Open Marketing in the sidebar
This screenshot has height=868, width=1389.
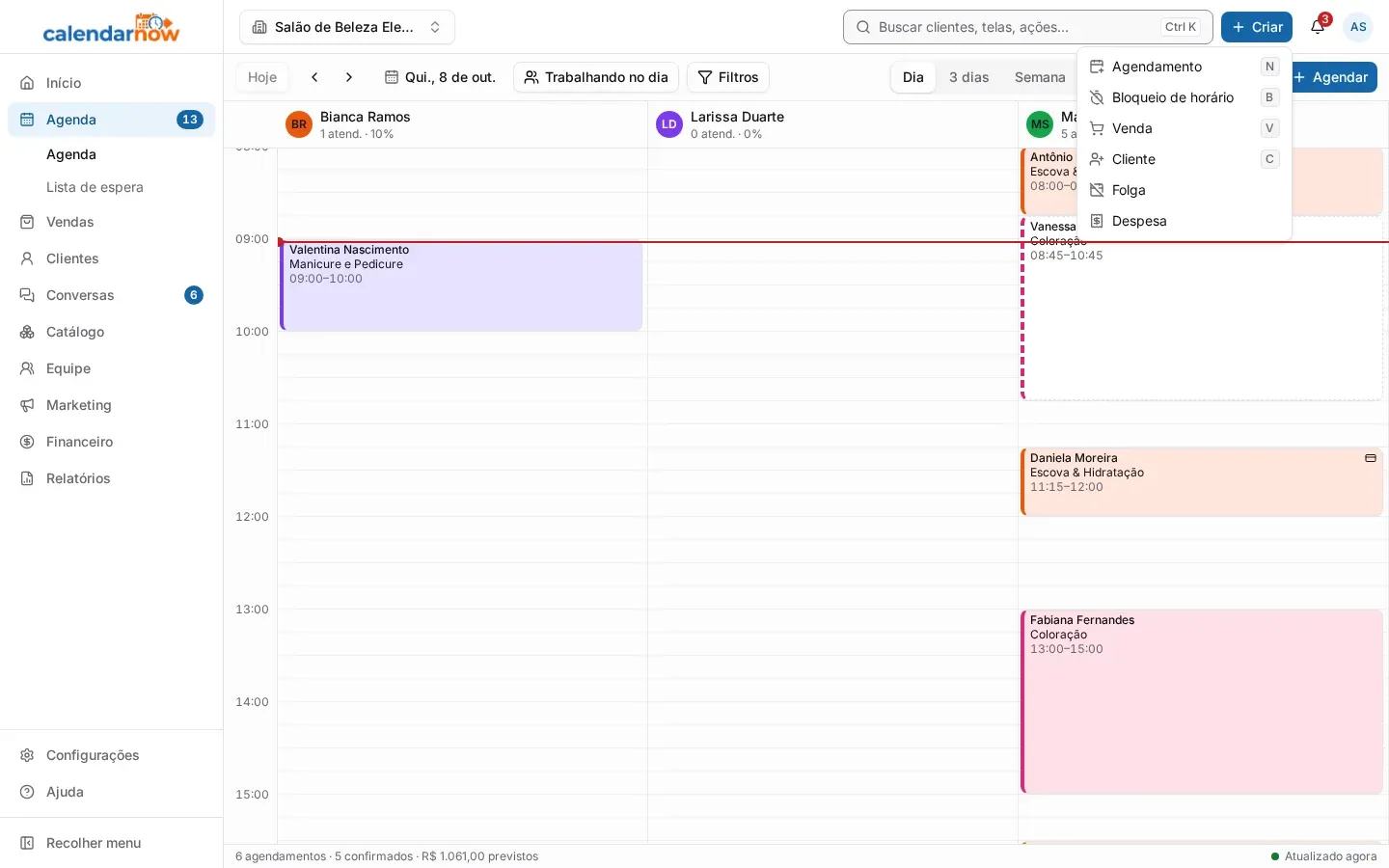click(x=112, y=405)
